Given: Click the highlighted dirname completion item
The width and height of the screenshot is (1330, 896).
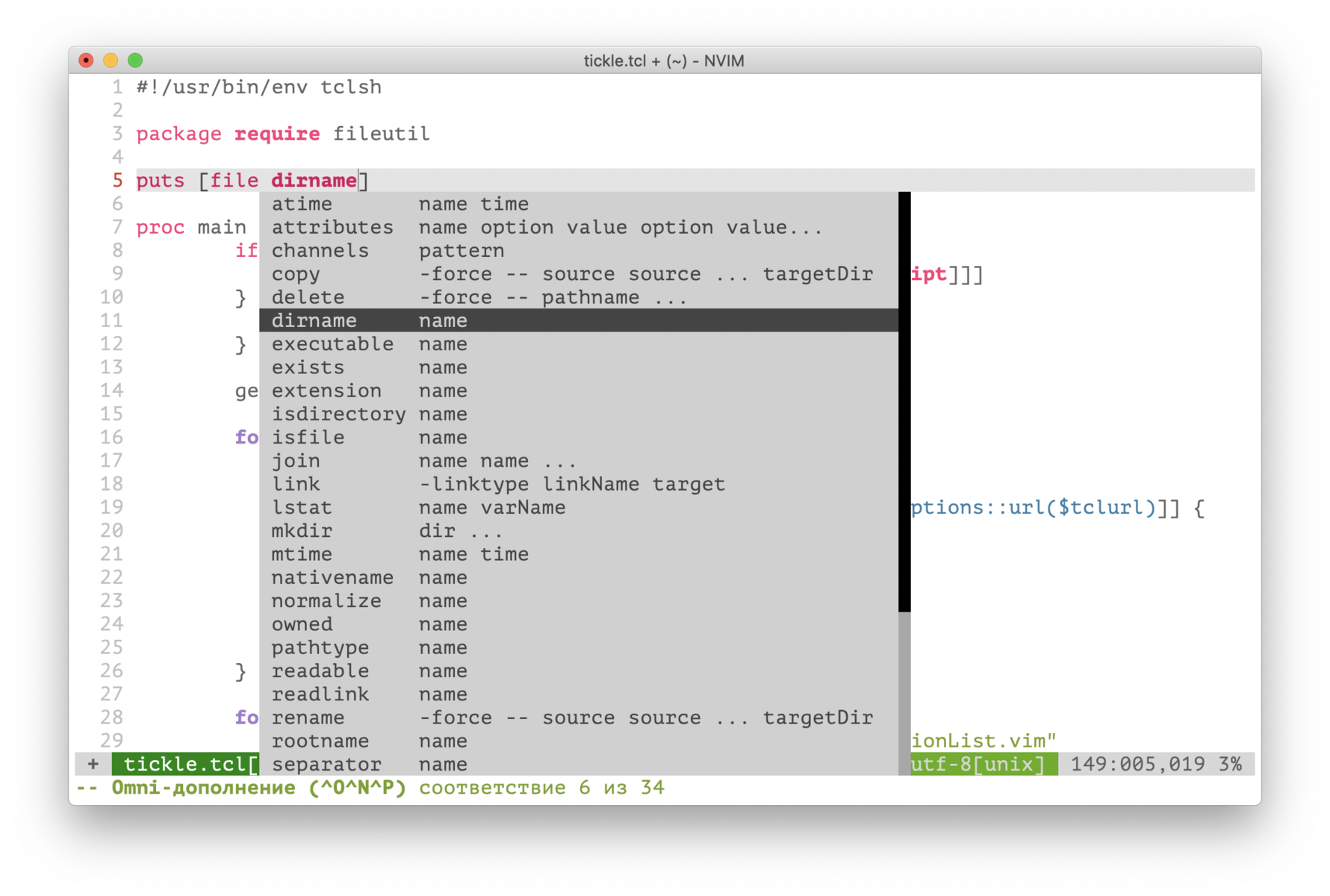Looking at the screenshot, I should point(579,320).
